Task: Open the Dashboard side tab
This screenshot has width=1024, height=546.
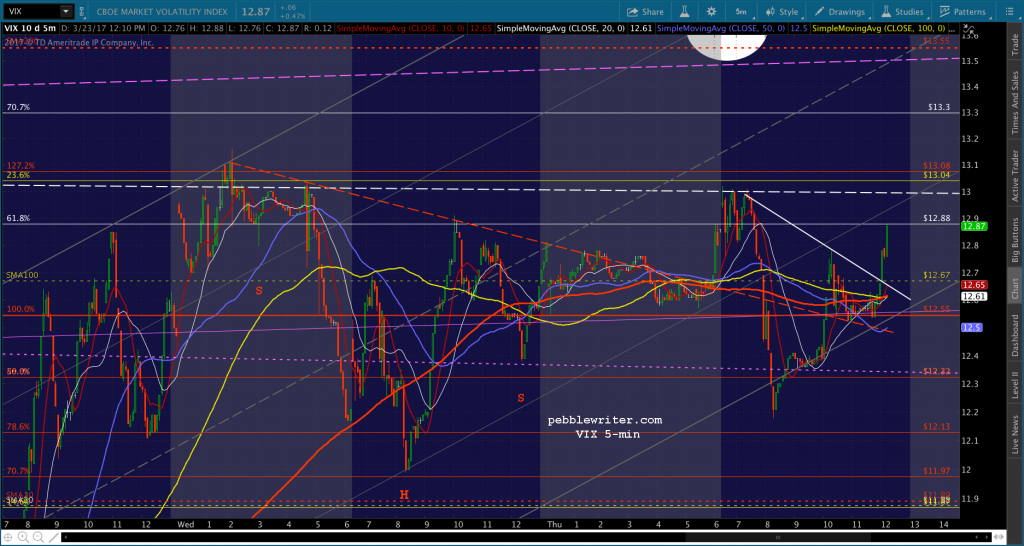Action: pos(1015,335)
